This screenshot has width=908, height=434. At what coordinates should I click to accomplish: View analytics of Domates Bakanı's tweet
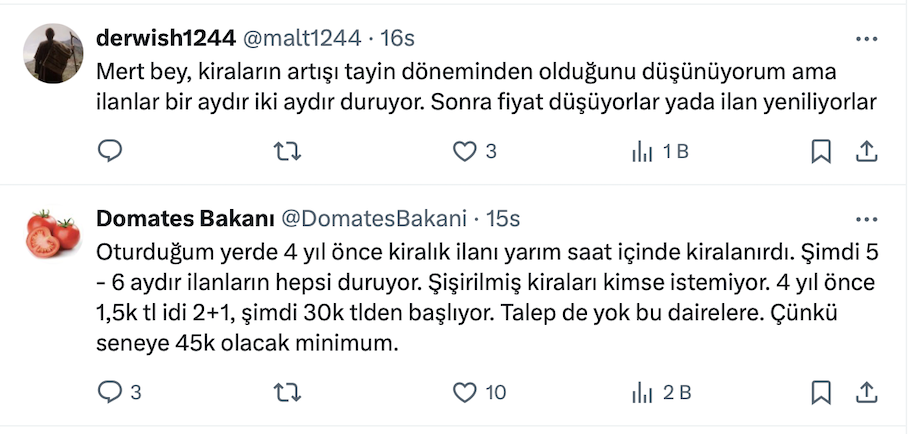641,392
